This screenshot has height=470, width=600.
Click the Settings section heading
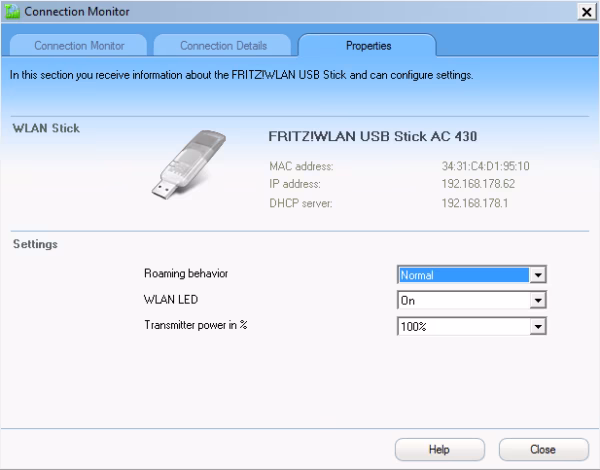point(35,244)
